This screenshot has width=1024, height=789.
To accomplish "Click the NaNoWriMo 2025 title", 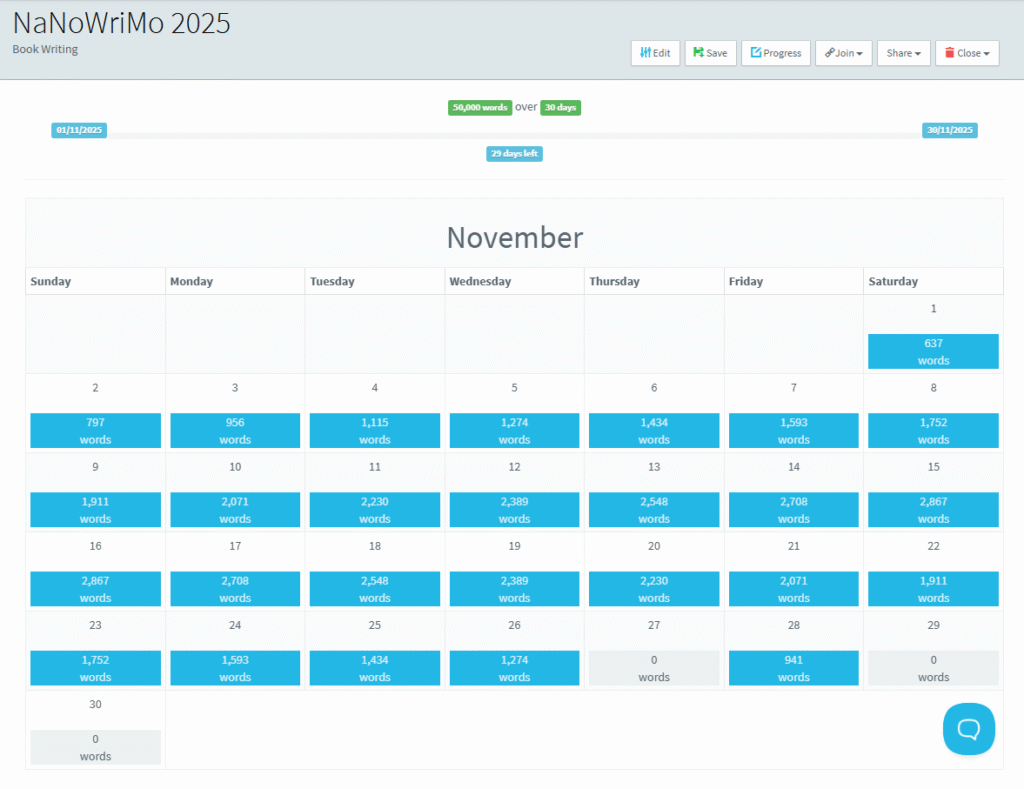I will (120, 22).
